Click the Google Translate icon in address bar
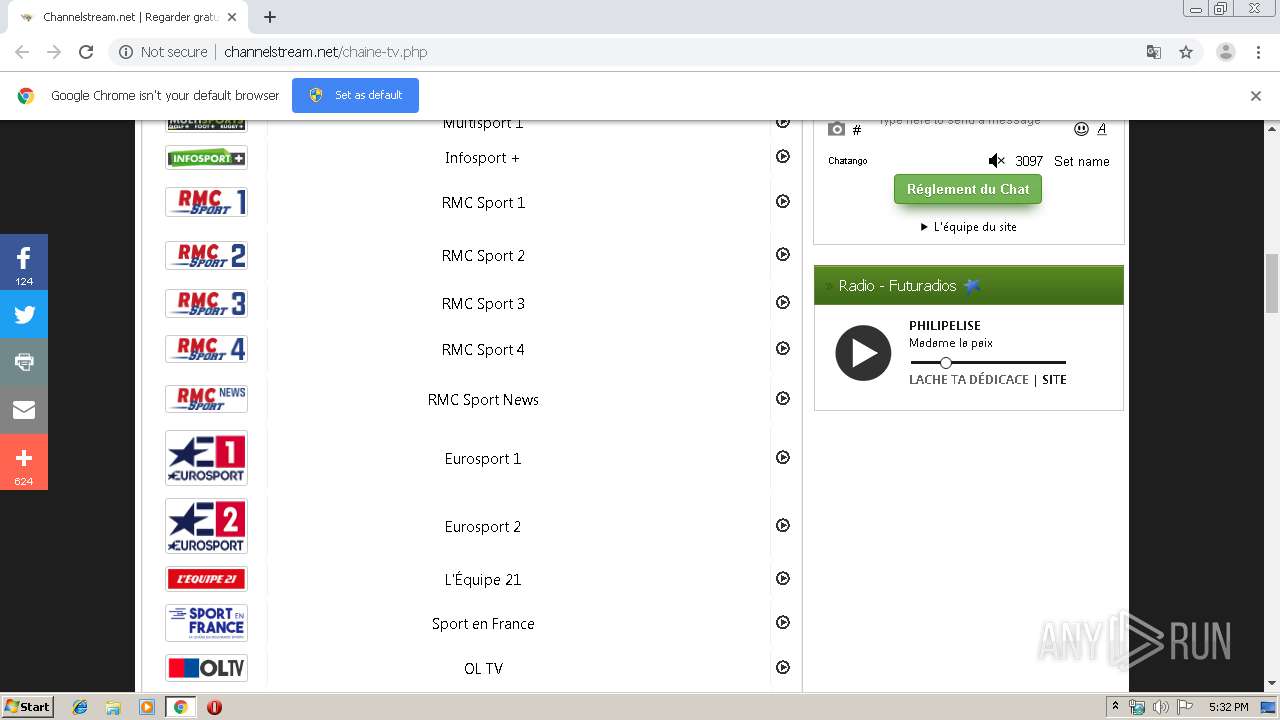1280x720 pixels. pos(1153,52)
